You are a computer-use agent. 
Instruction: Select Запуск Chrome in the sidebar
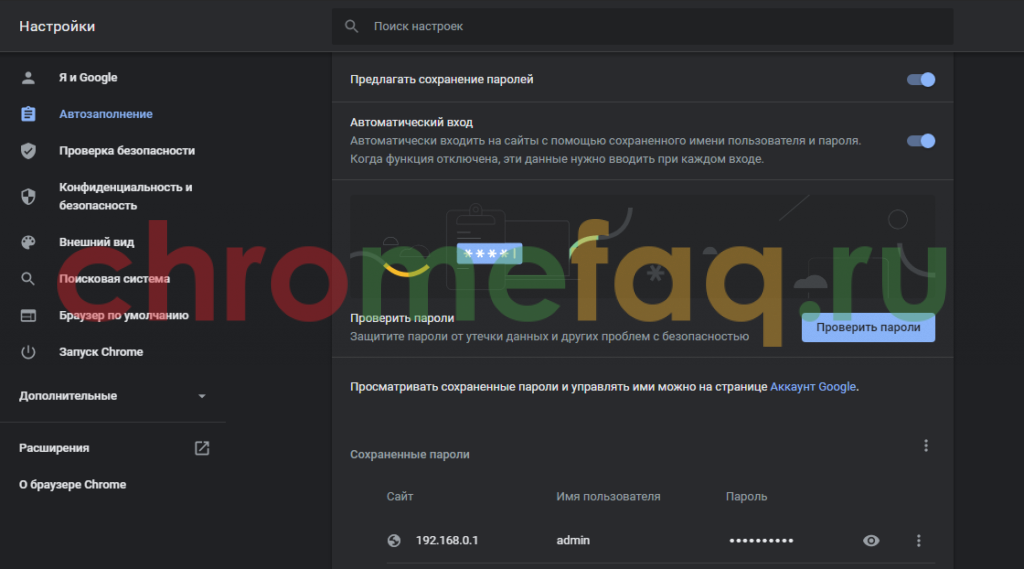click(101, 352)
